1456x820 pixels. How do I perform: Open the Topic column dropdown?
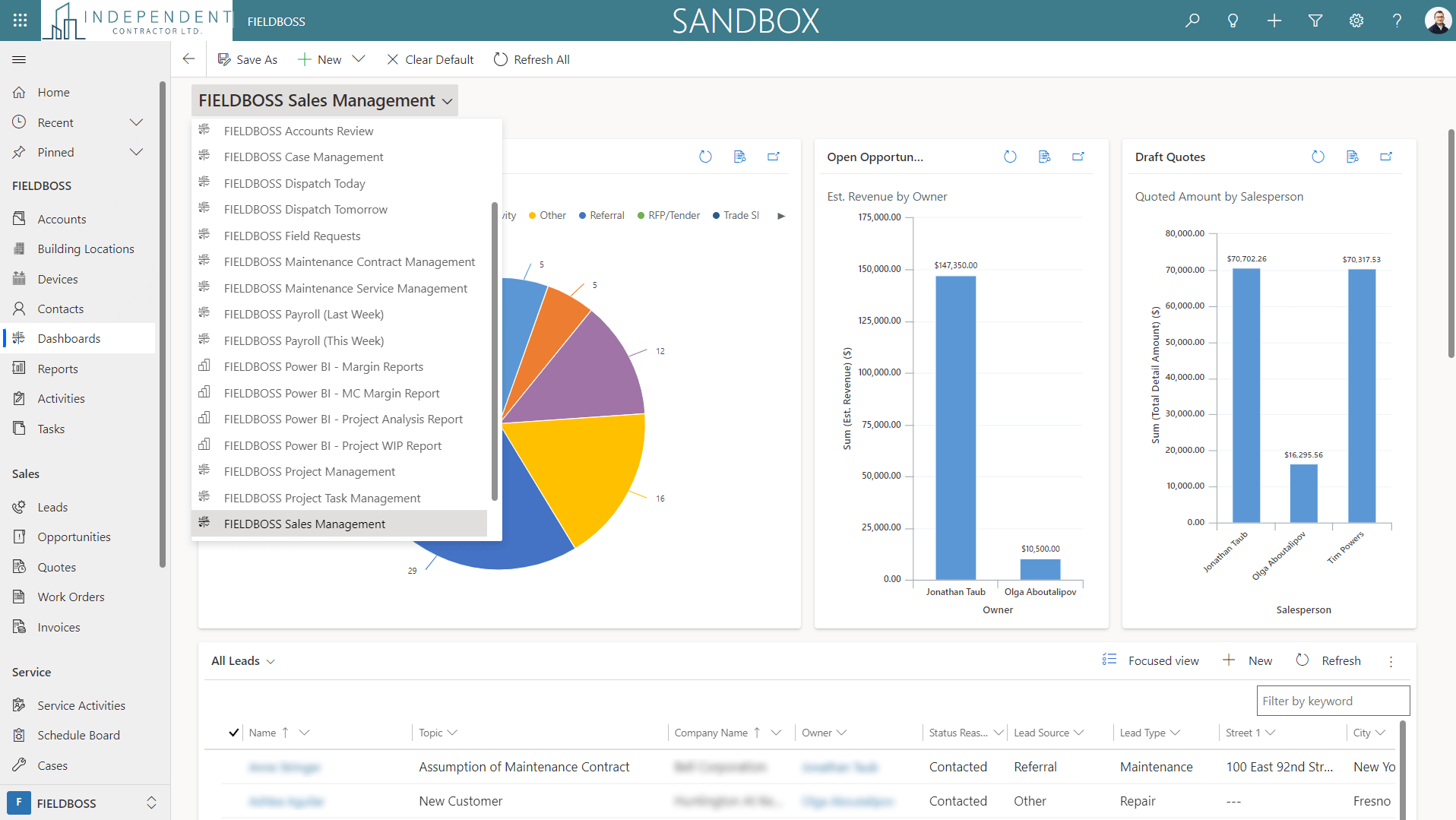click(x=452, y=733)
